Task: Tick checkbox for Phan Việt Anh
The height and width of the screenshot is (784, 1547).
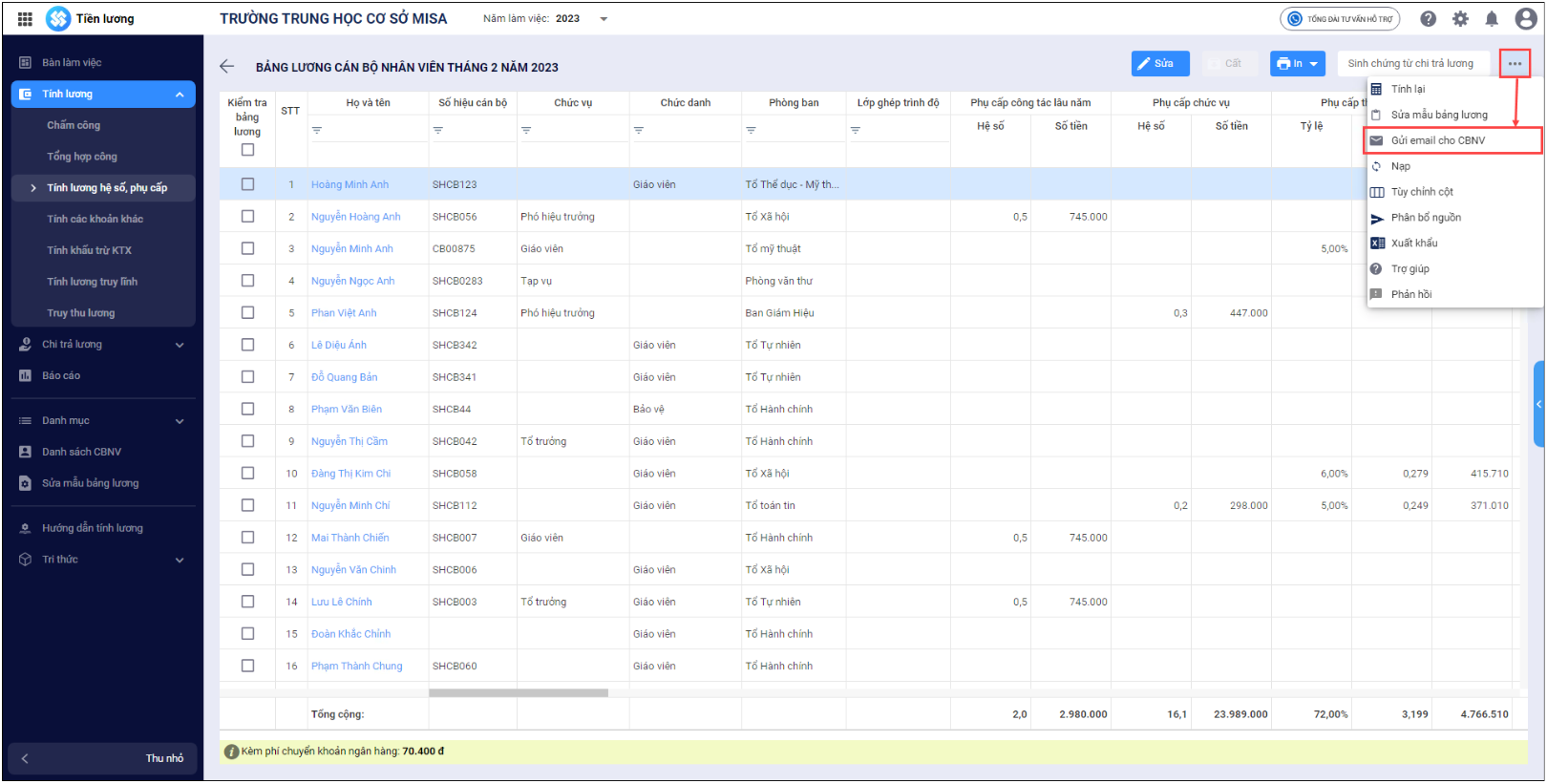Action: coord(248,312)
